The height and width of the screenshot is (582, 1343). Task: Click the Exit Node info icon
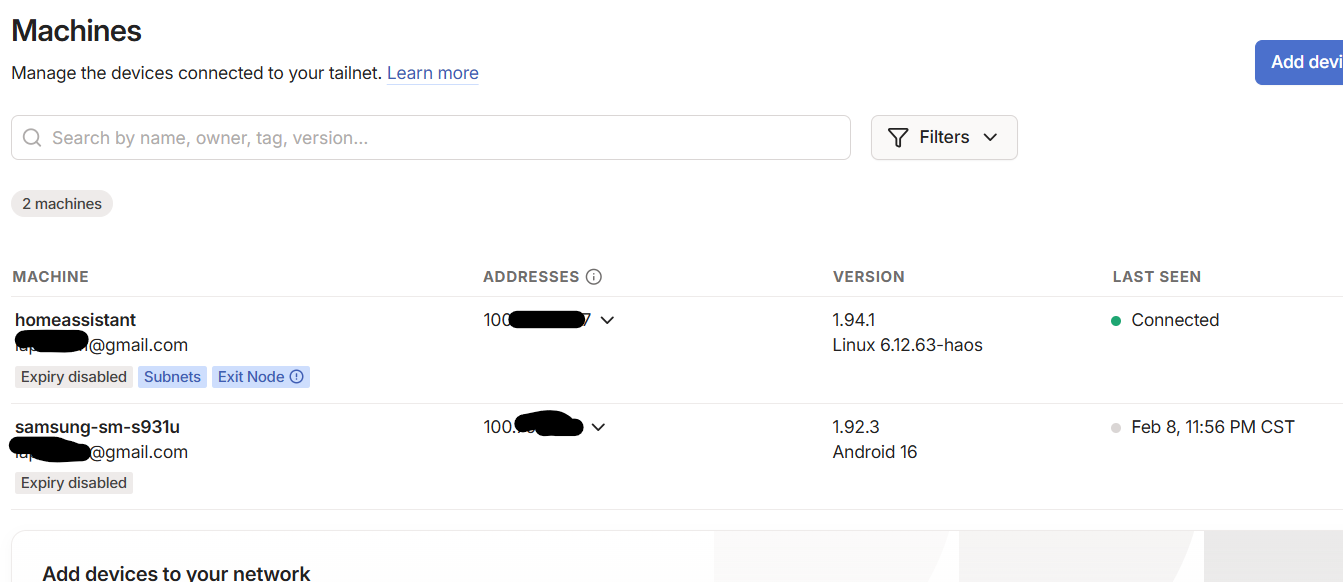297,377
